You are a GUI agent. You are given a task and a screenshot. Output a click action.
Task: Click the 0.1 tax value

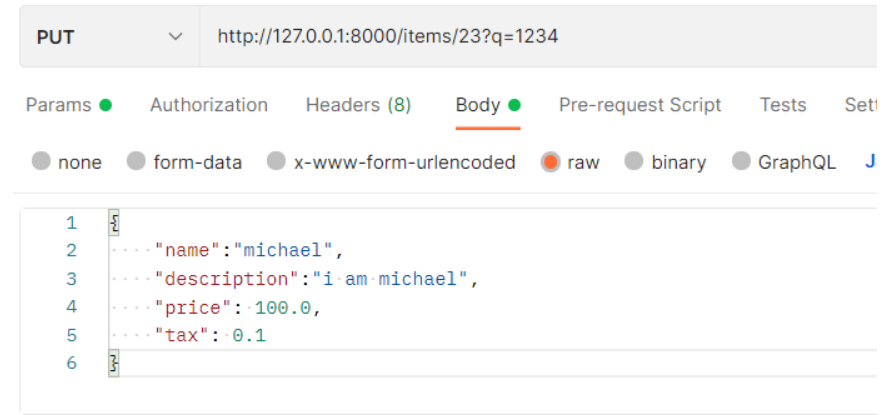coord(249,336)
